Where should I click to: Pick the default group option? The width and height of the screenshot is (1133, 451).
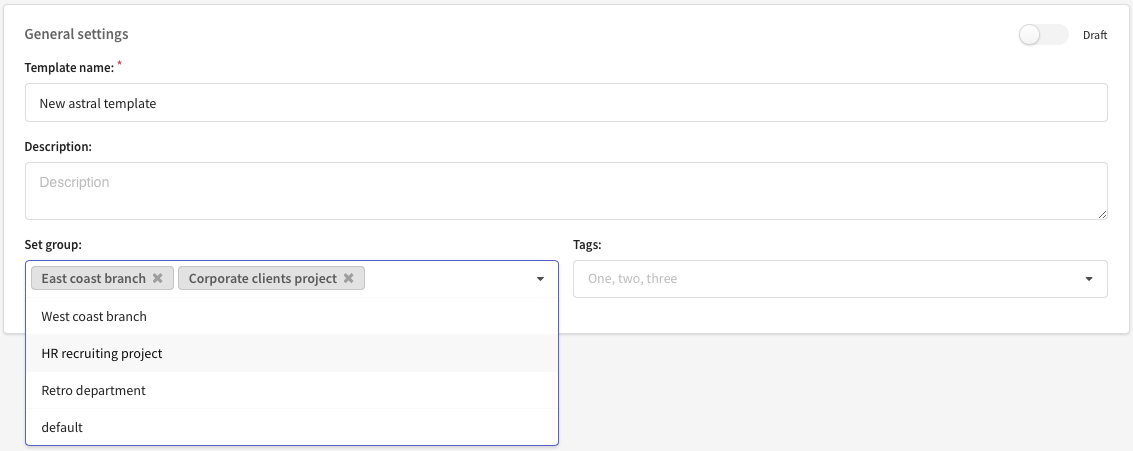(x=292, y=427)
